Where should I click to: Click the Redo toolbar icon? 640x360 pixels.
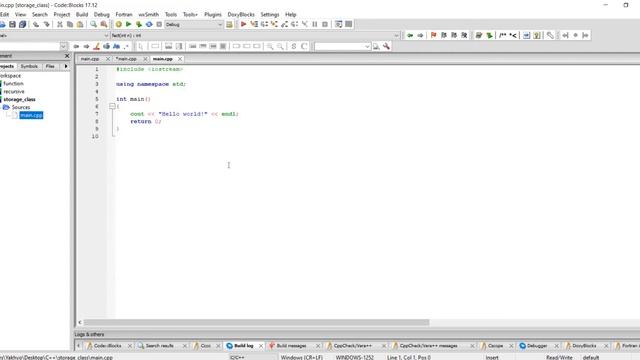(47, 24)
